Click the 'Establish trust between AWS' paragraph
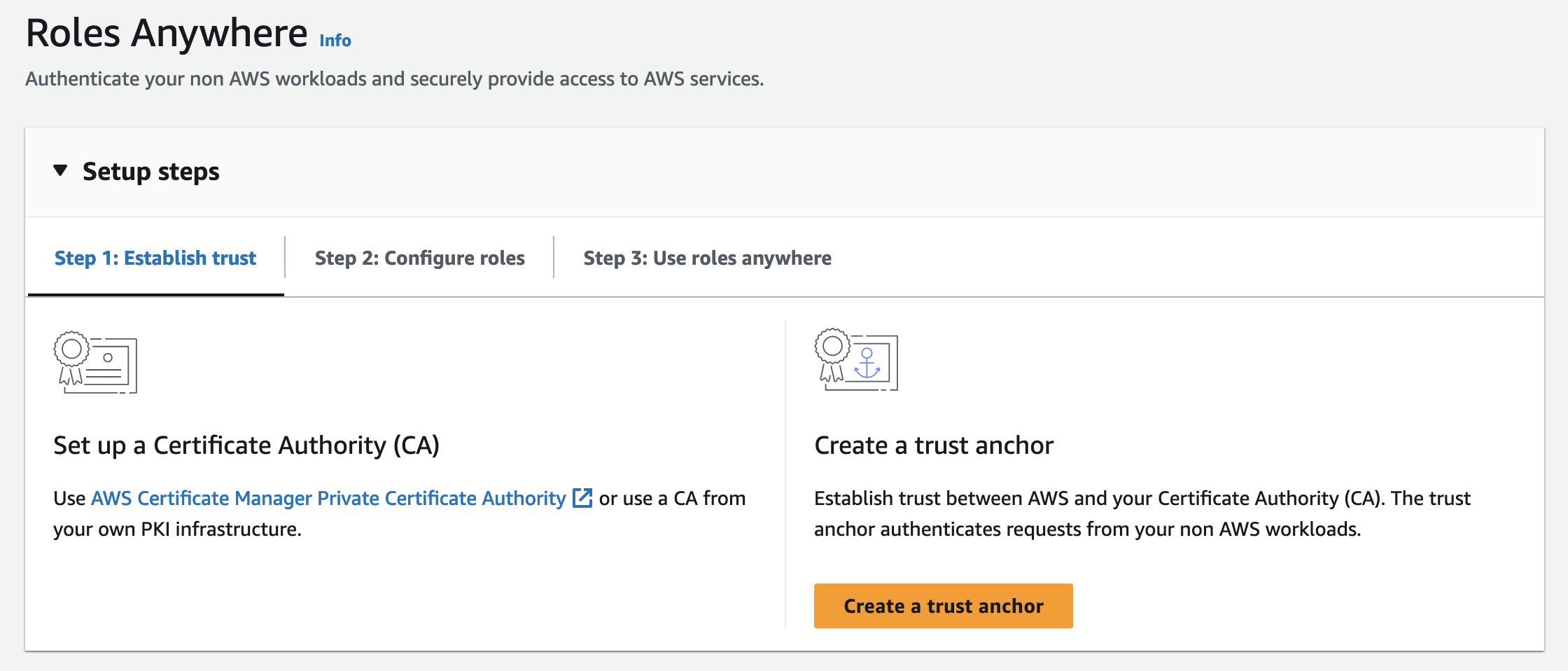 point(1142,513)
